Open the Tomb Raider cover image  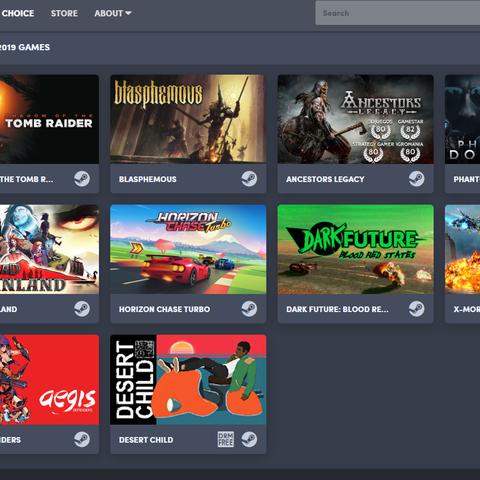(49, 119)
